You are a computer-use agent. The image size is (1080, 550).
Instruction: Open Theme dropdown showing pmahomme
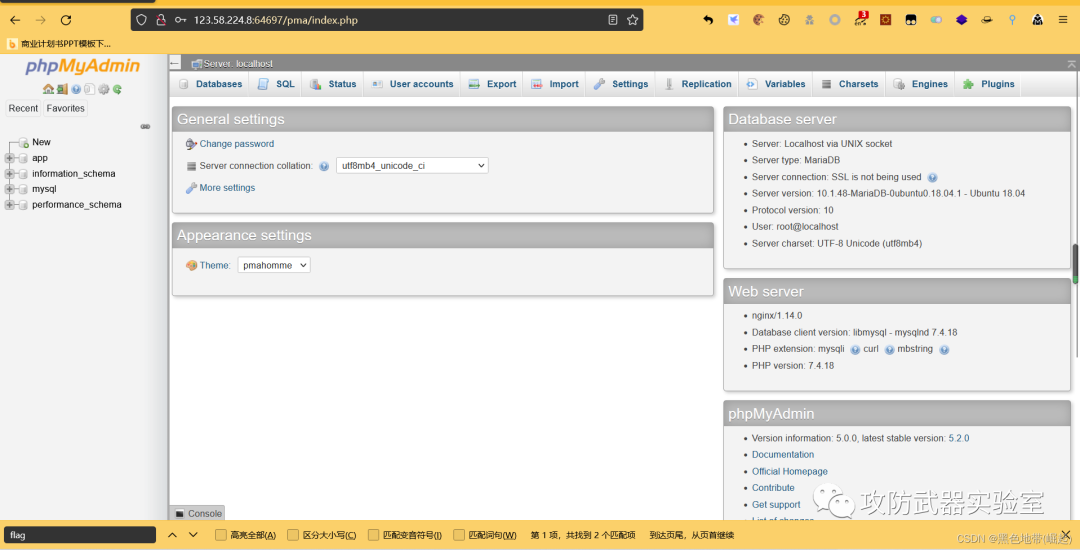[273, 265]
